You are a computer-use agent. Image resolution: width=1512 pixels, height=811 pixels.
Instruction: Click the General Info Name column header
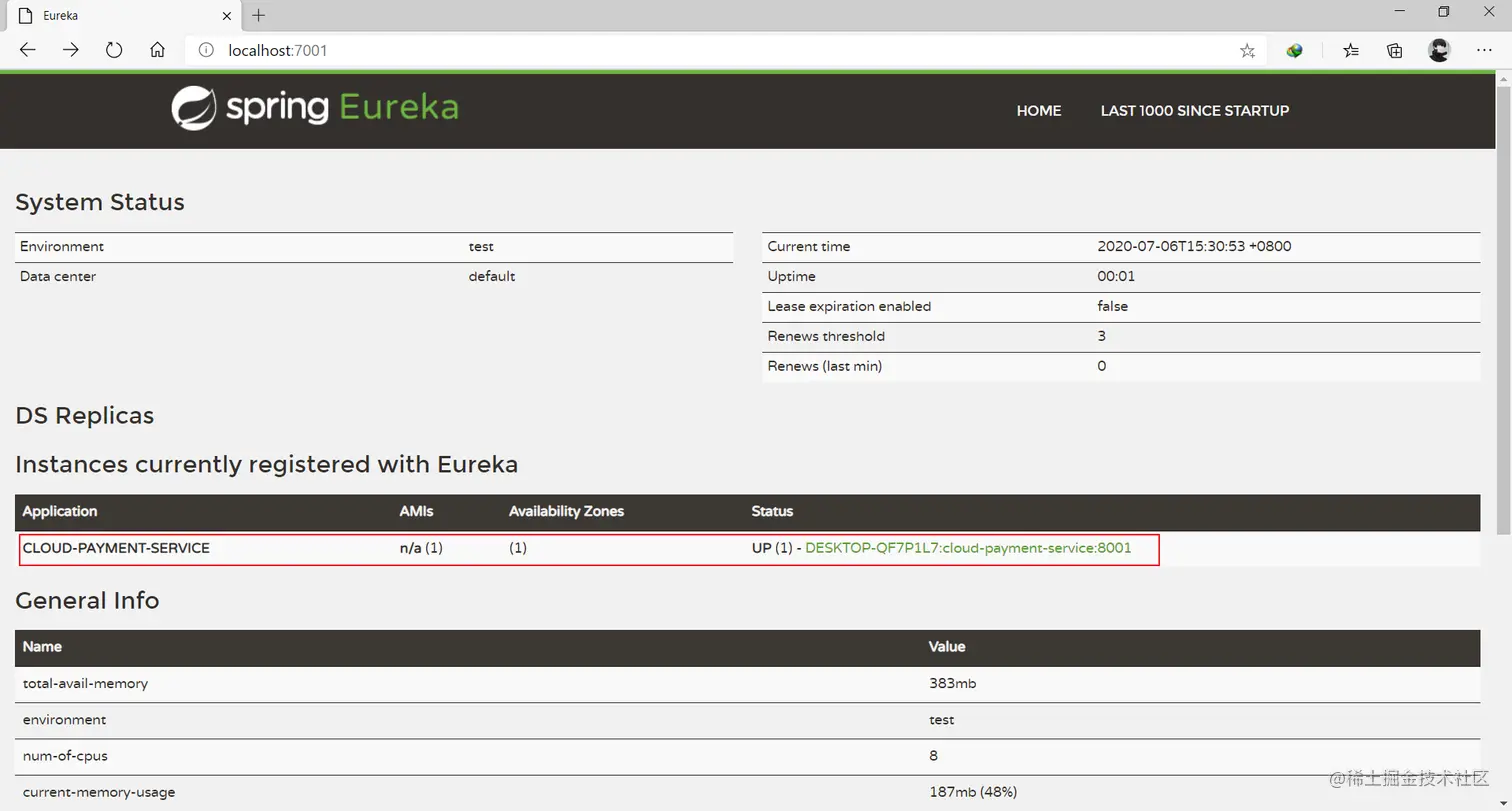tap(42, 647)
